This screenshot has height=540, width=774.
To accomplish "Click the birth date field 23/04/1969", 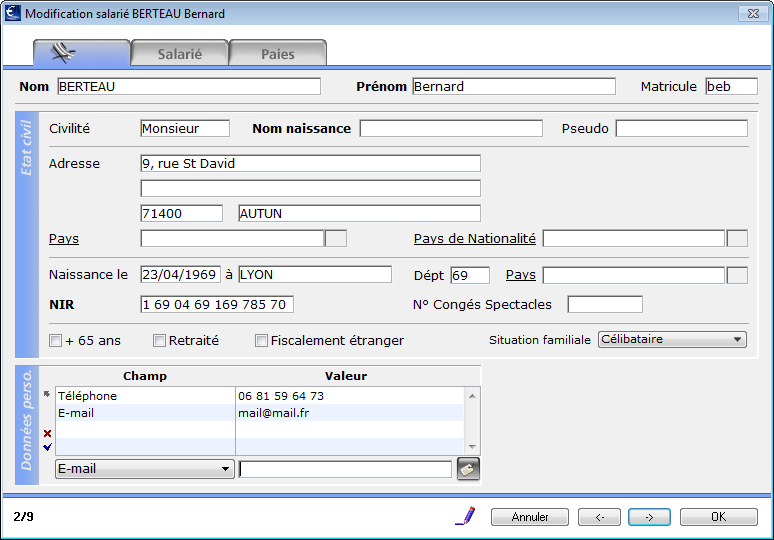I will click(181, 274).
